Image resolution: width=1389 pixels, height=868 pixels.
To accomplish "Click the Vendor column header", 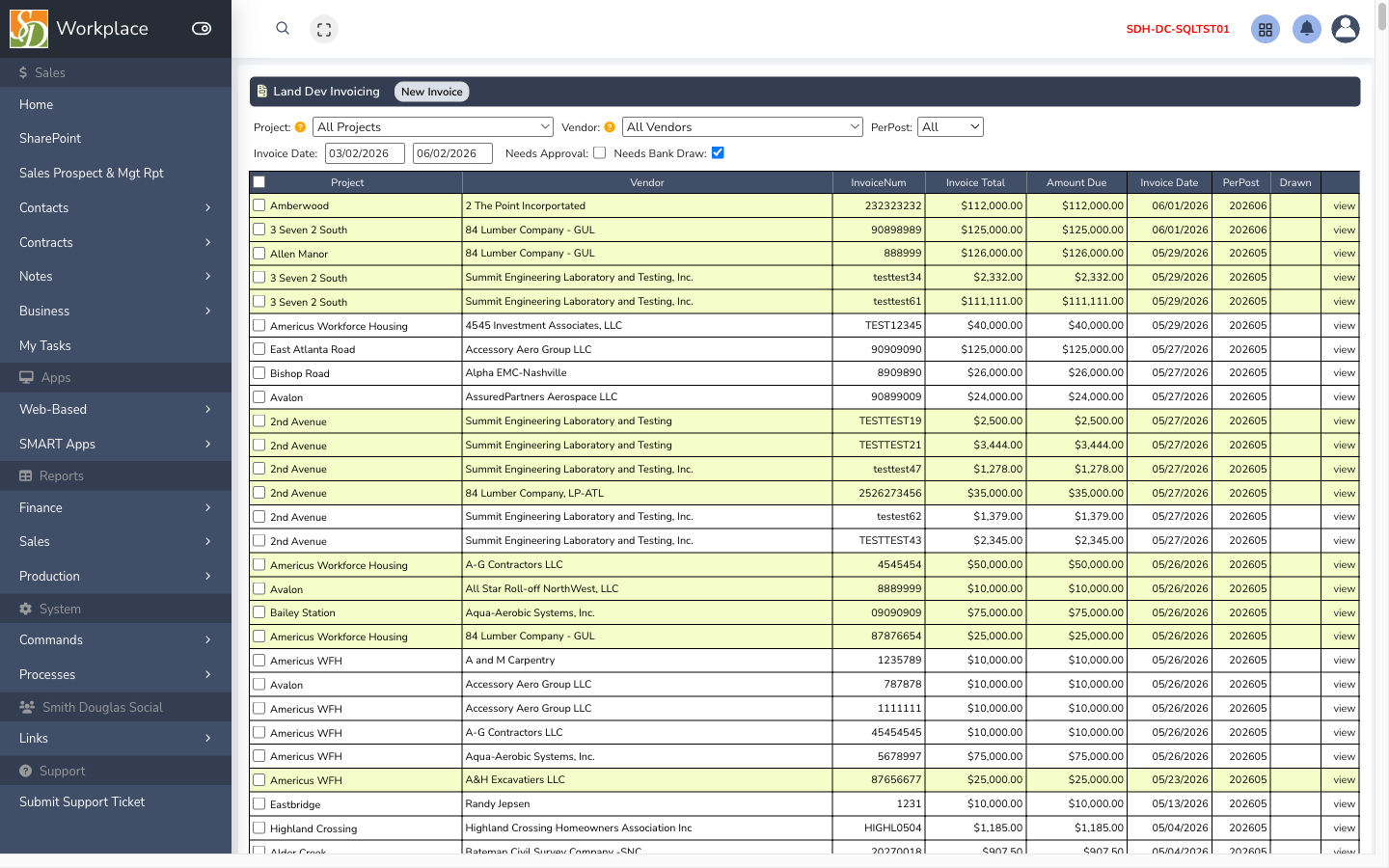I will click(x=647, y=182).
